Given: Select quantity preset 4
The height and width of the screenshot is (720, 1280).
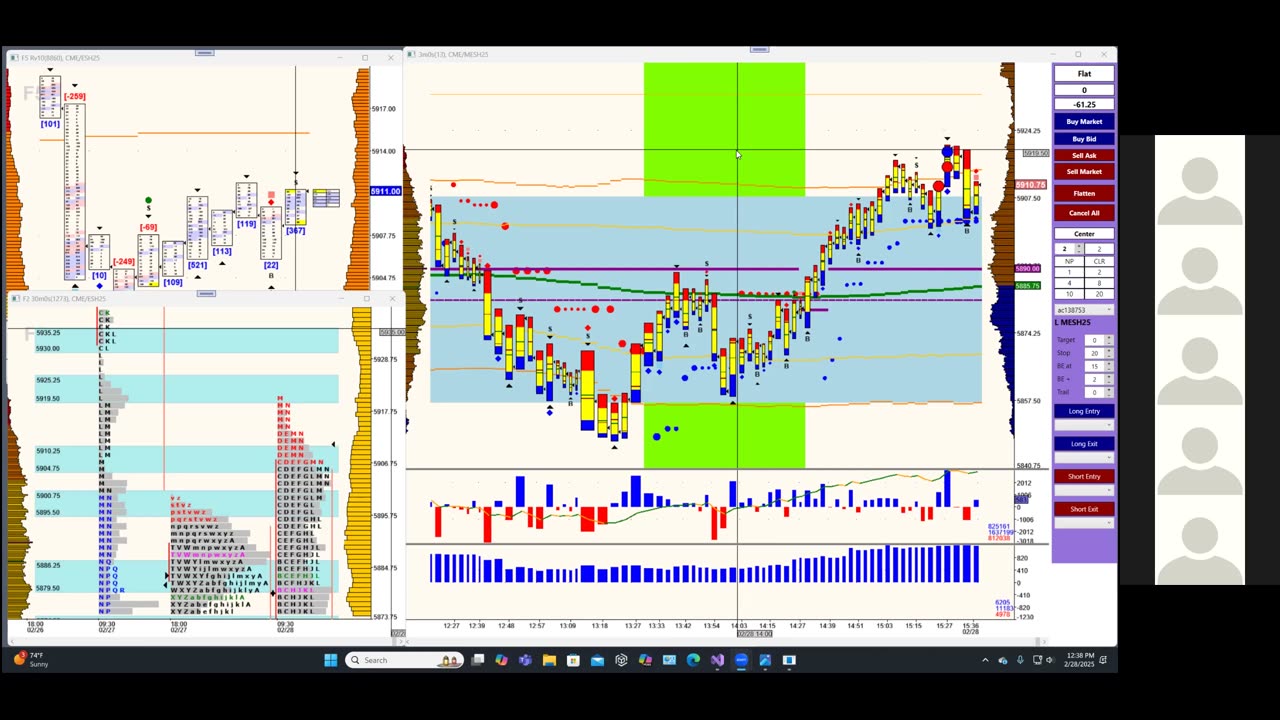Looking at the screenshot, I should 1068,283.
